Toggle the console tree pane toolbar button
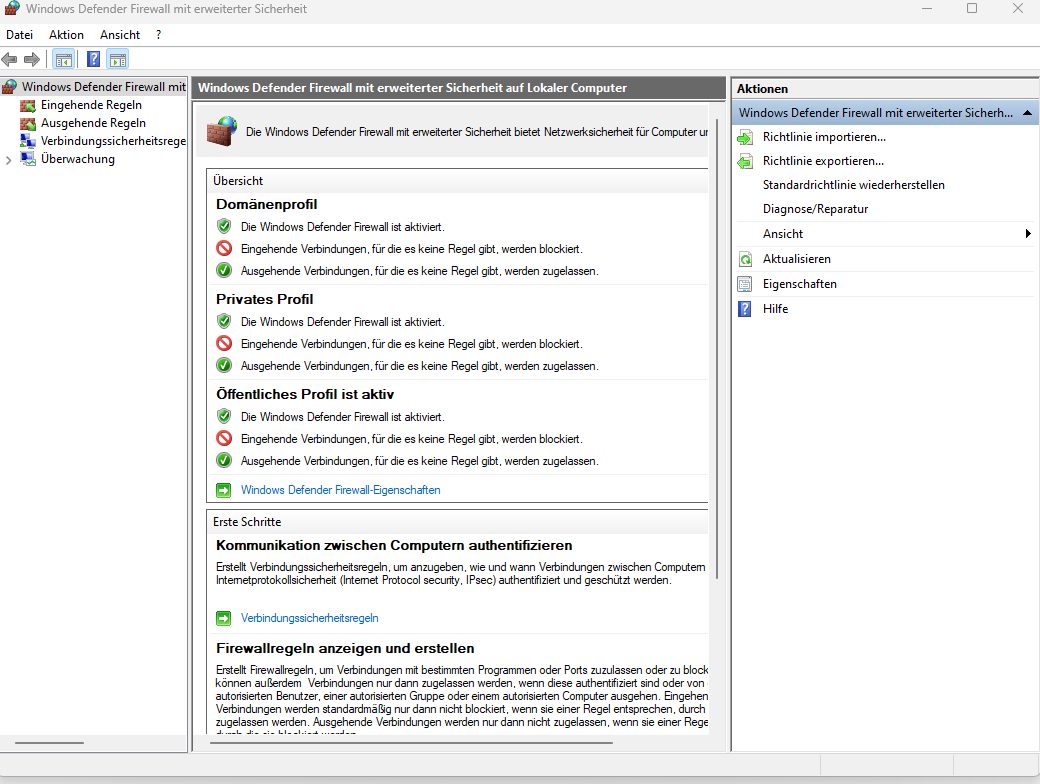The image size is (1040, 784). [x=64, y=60]
